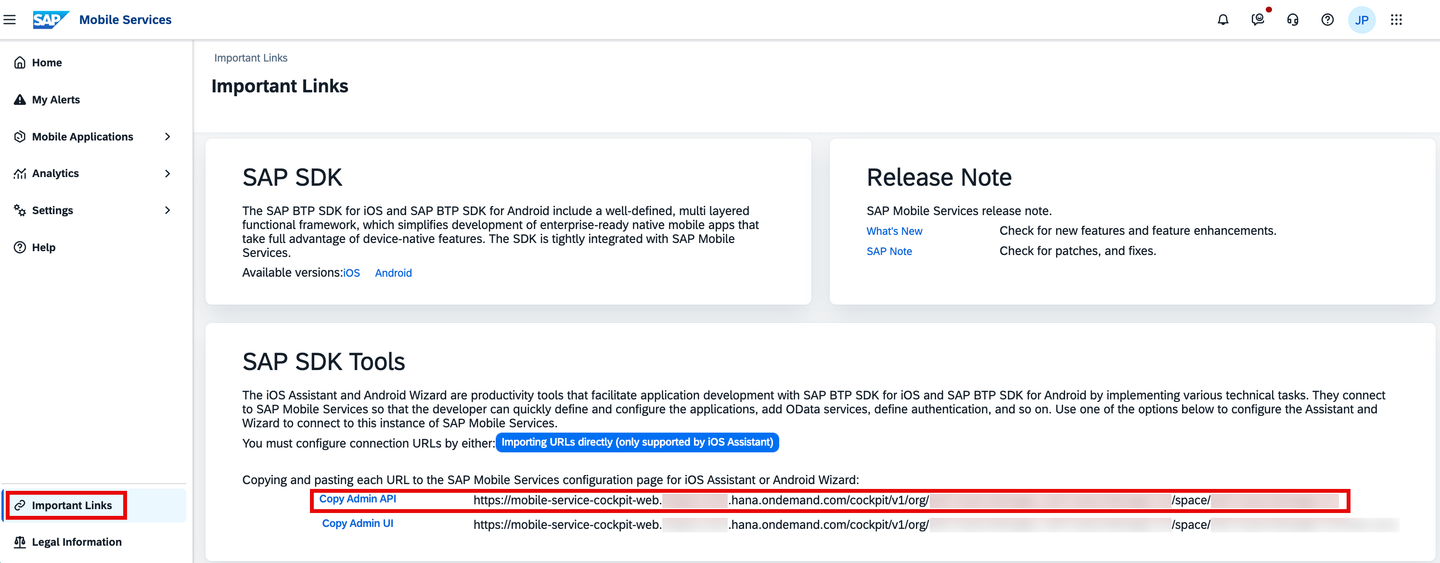Viewport: 1440px width, 563px height.
Task: Open the JP user profile avatar
Action: click(1362, 19)
